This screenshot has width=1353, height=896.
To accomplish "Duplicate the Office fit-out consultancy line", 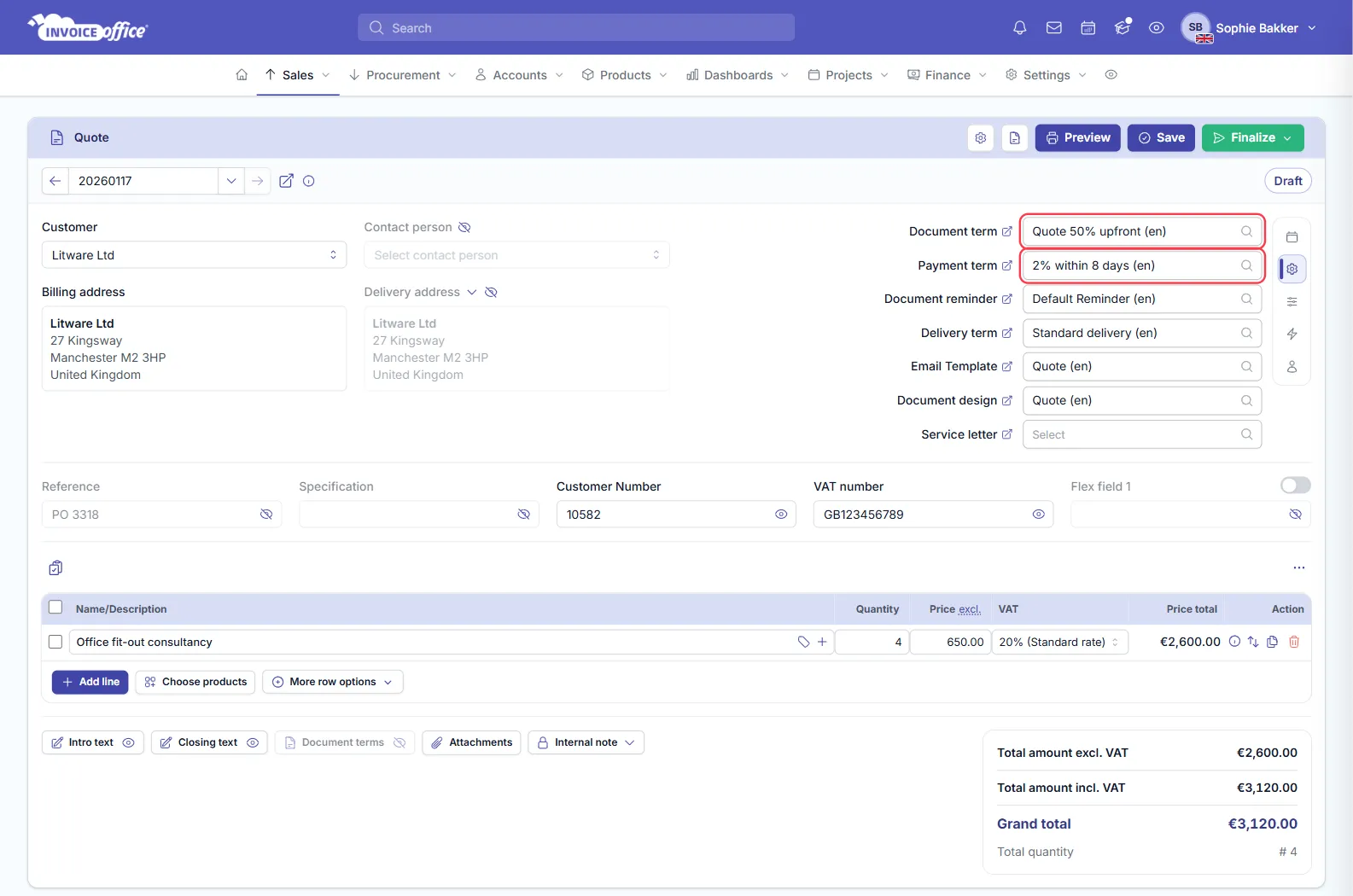I will [x=1273, y=642].
